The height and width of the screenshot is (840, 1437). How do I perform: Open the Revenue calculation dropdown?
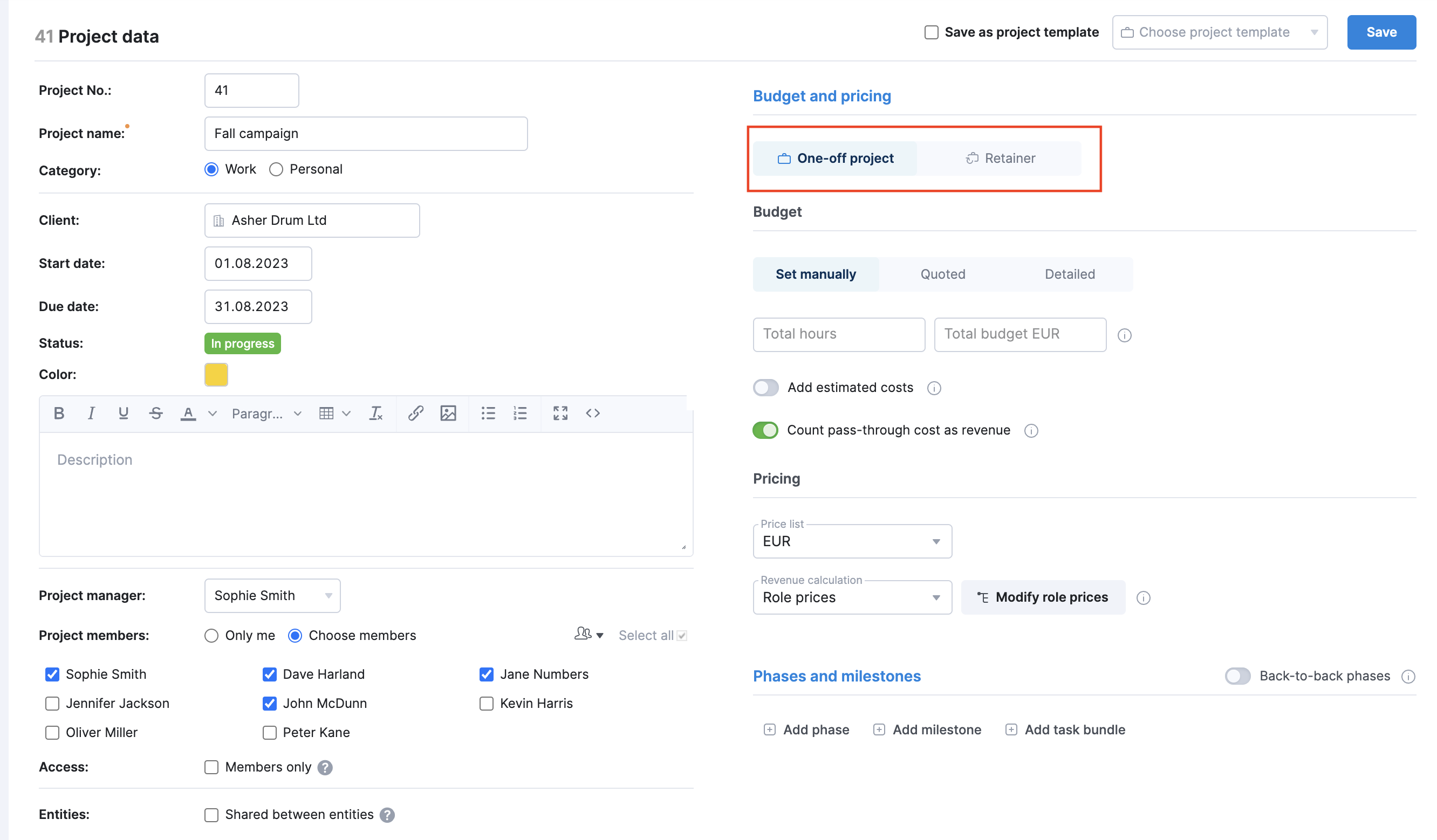(x=851, y=597)
